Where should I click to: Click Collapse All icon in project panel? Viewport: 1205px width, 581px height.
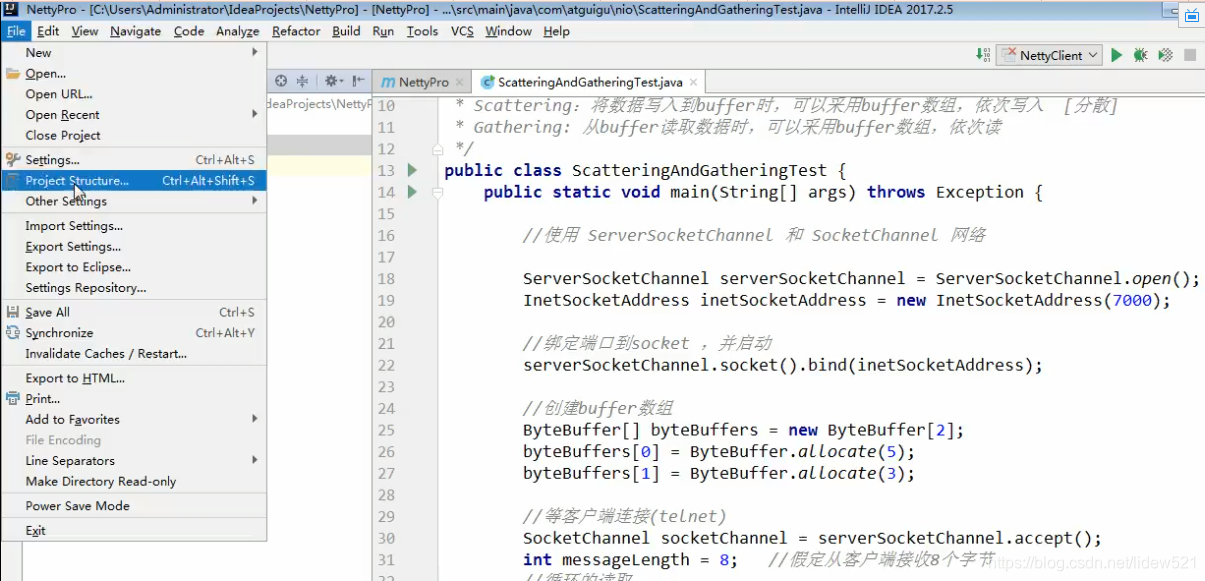302,81
